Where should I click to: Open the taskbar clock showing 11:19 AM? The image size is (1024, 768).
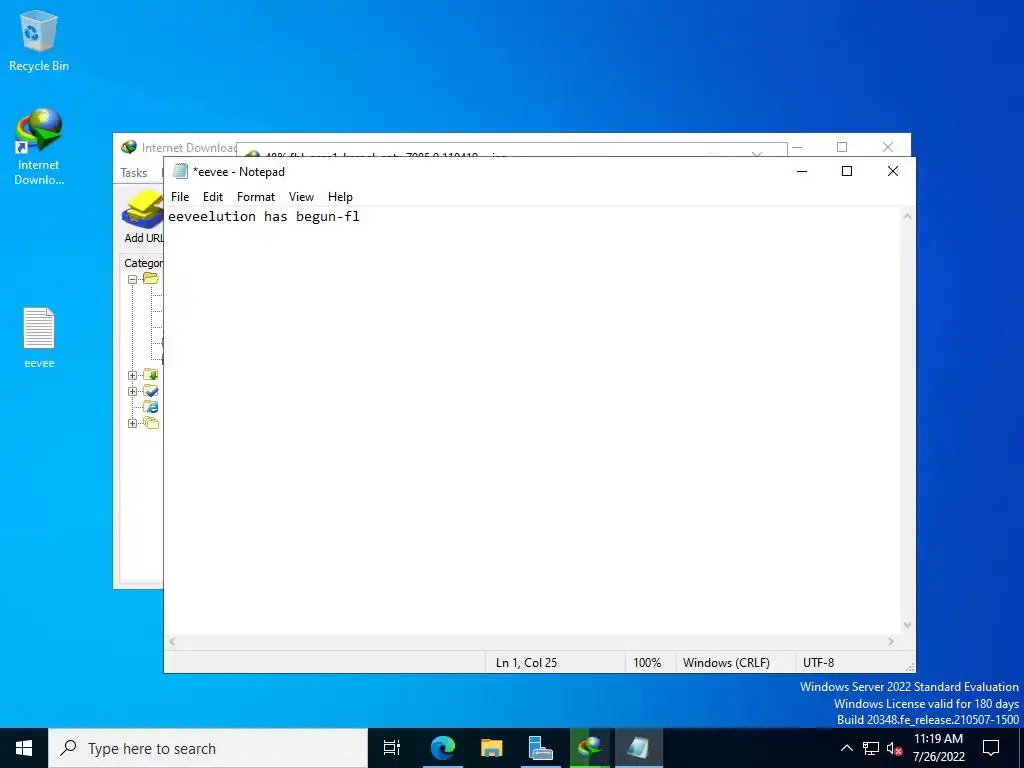938,748
